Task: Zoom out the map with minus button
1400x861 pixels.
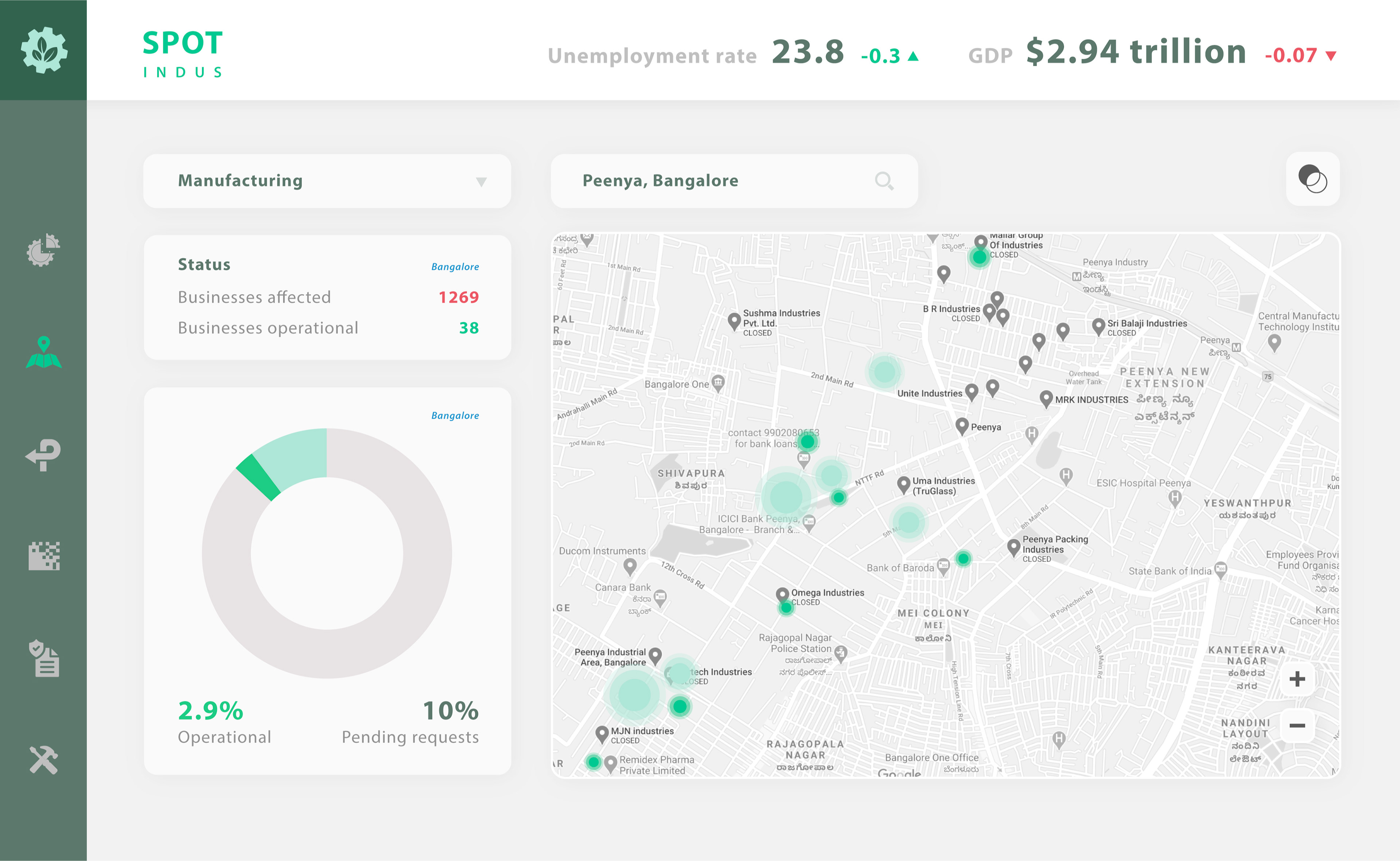Action: 1297,725
